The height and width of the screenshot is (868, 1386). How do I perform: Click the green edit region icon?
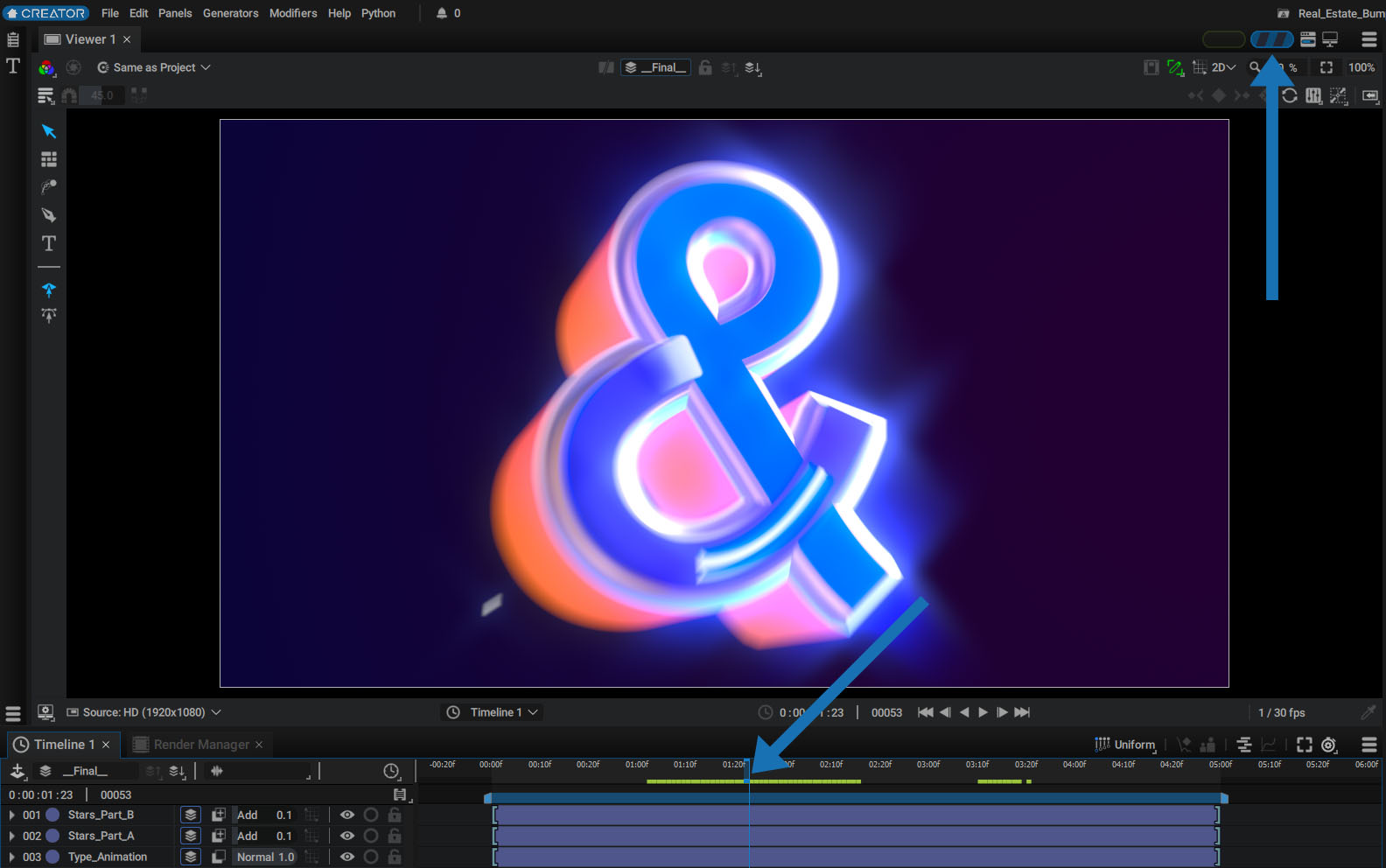point(1175,67)
